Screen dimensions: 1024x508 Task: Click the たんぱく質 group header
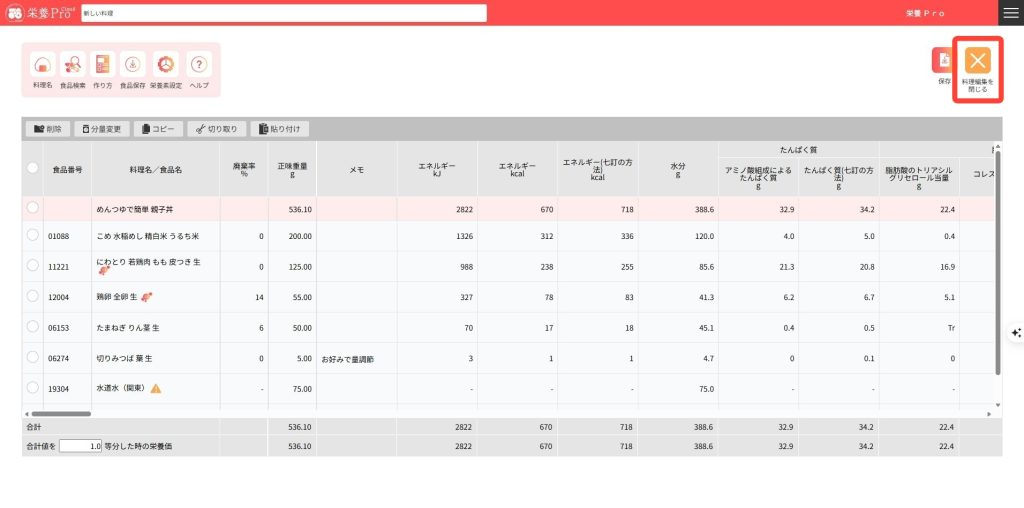coord(799,150)
